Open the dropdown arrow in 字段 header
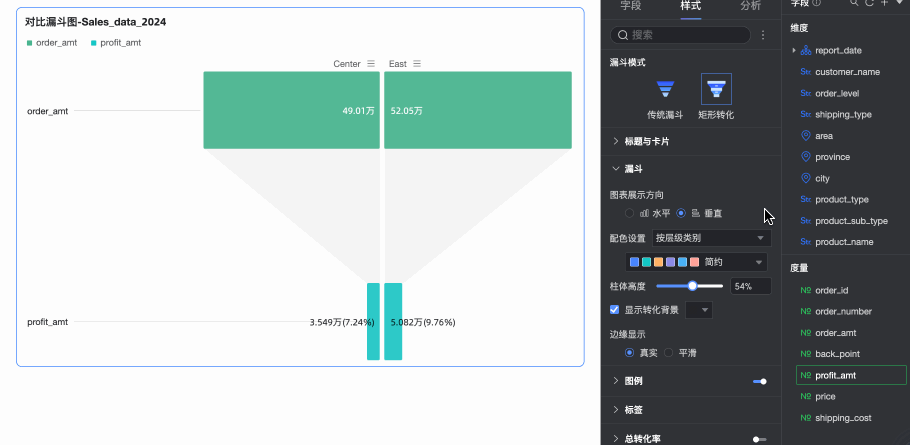 900,3
